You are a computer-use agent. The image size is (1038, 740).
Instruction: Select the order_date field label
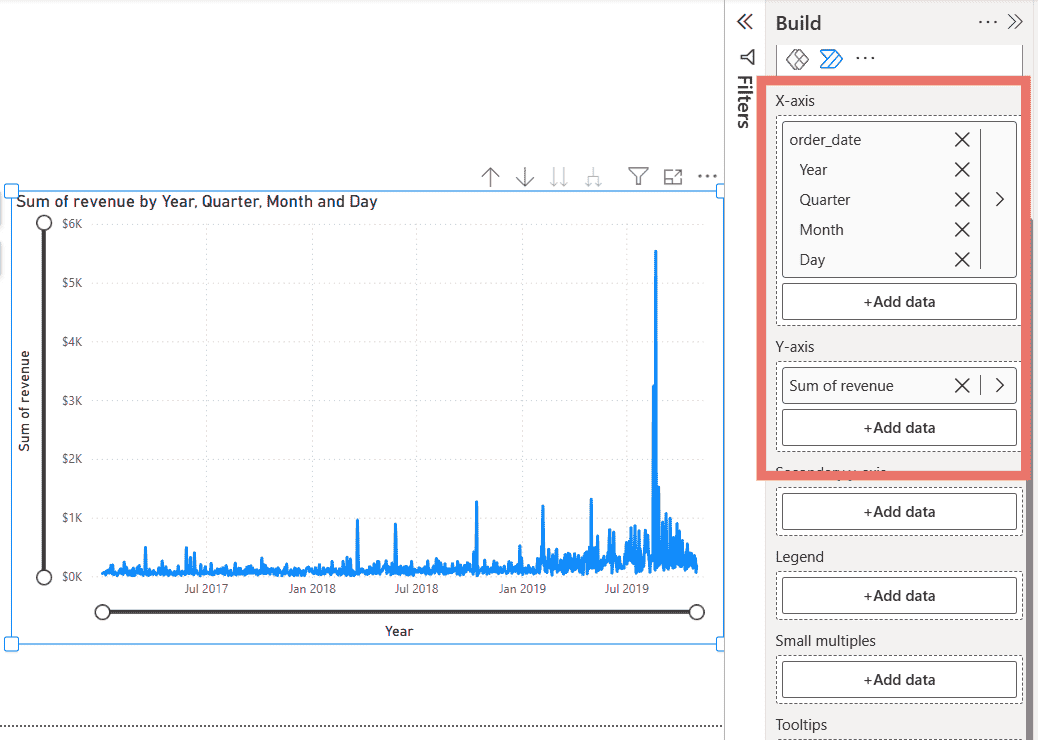click(x=825, y=140)
